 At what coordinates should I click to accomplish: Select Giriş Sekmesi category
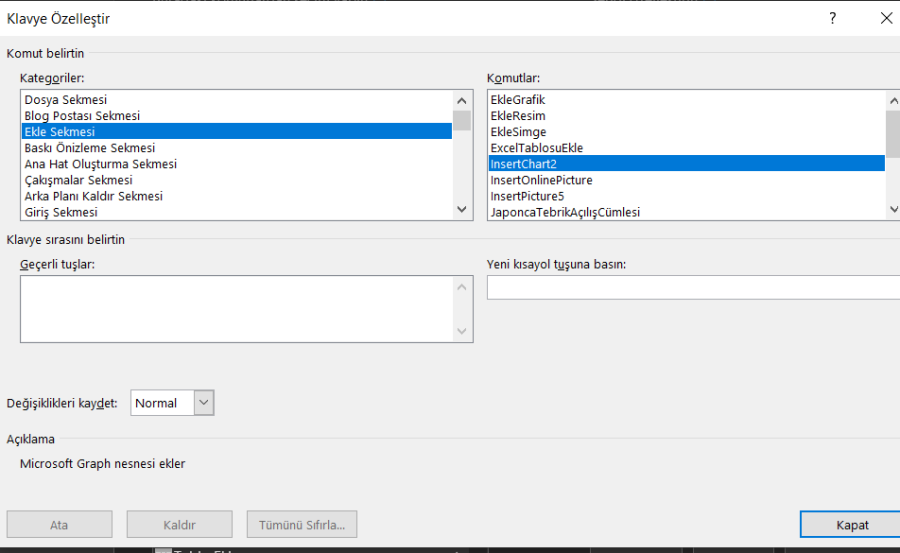61,212
